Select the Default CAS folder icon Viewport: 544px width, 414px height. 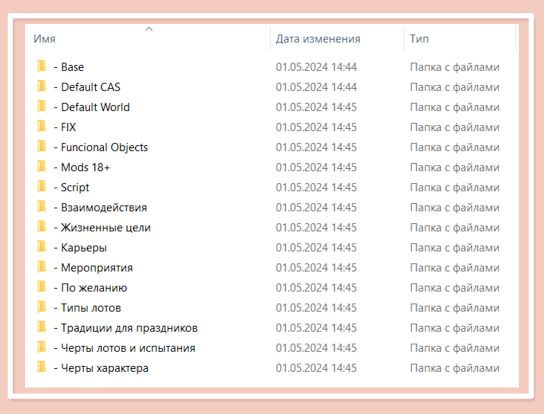coord(41,86)
